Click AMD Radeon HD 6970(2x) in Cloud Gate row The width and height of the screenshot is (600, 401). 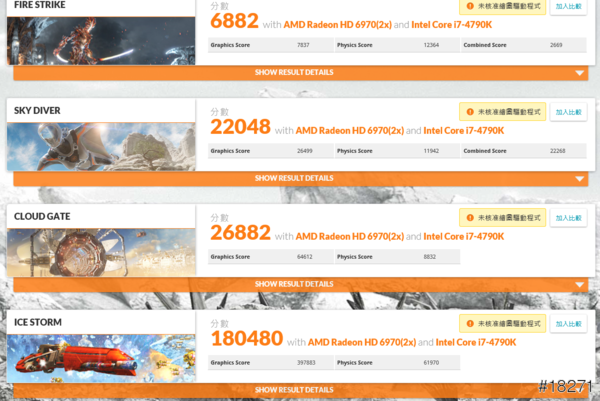350,236
